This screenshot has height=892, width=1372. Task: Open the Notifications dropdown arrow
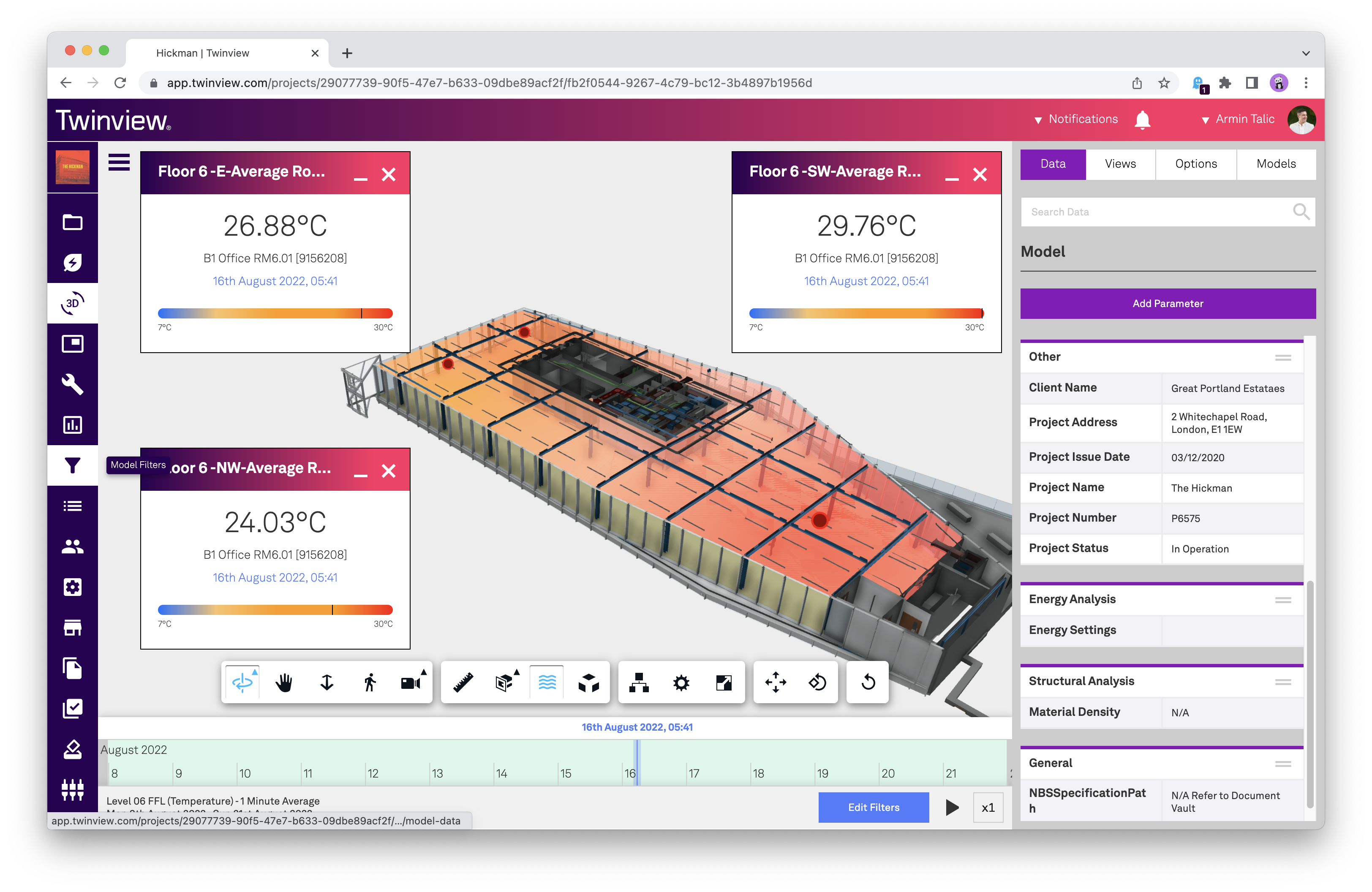point(1037,120)
